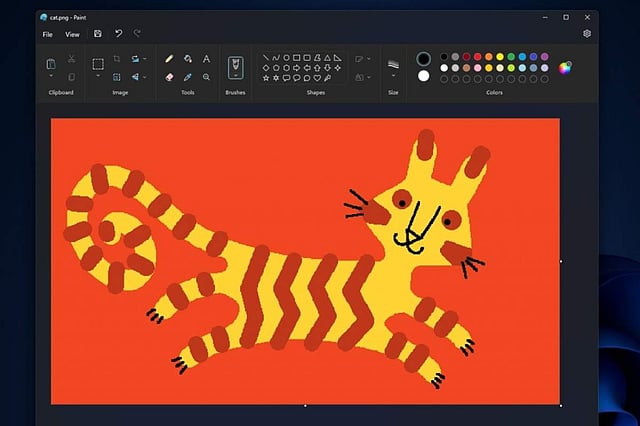The height and width of the screenshot is (426, 640).
Task: Select Color 1 black primary circle
Action: pos(423,59)
